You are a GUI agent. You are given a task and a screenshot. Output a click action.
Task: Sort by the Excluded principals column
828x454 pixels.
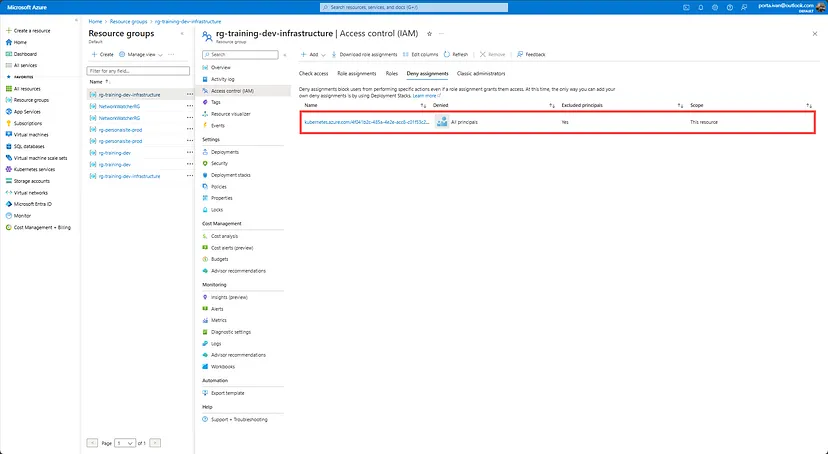tap(681, 106)
